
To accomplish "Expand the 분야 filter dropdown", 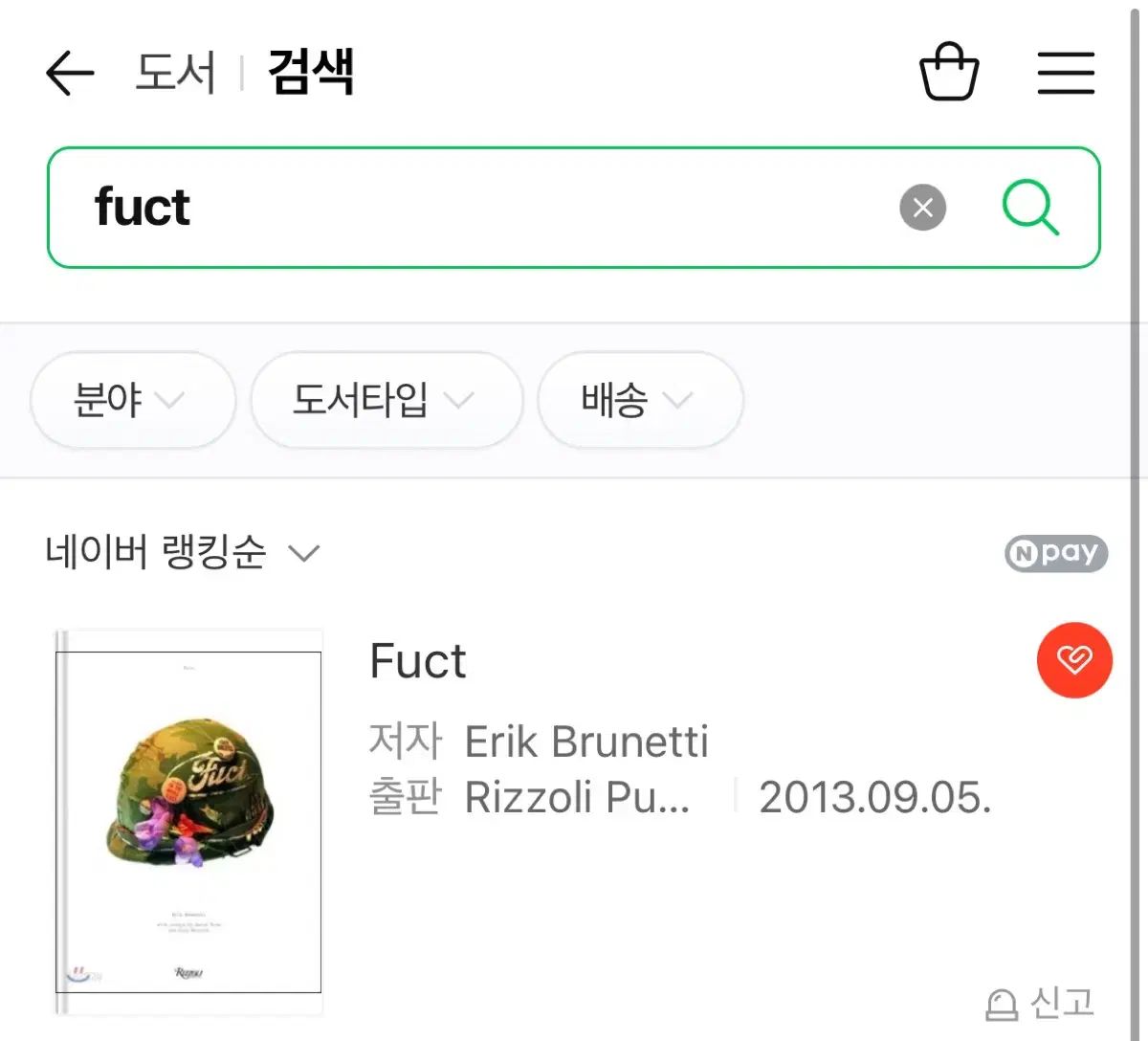I will pyautogui.click(x=132, y=400).
